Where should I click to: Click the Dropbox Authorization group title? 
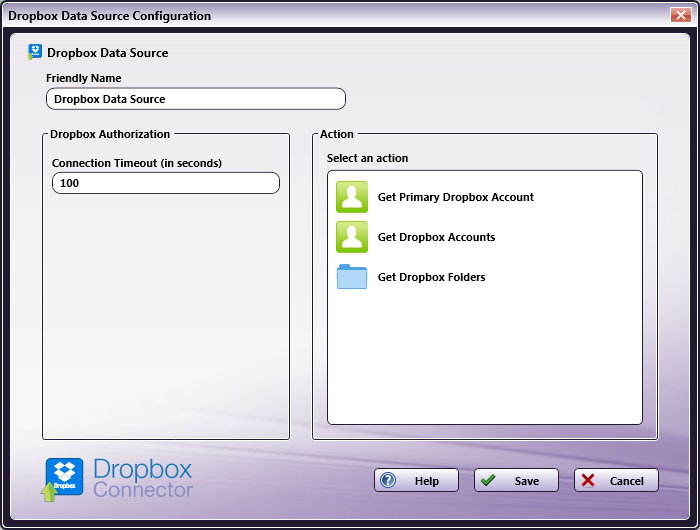[x=110, y=134]
